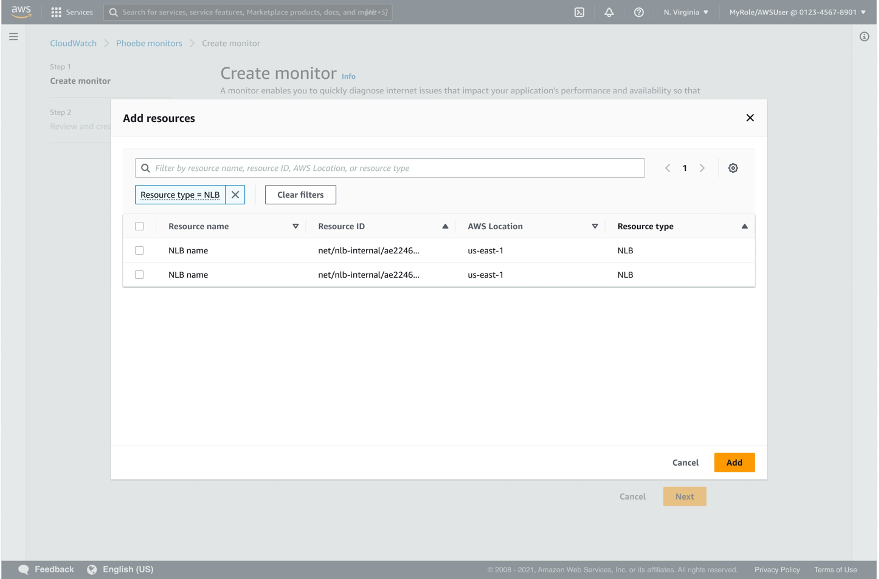Click the Clear filters button

(300, 194)
